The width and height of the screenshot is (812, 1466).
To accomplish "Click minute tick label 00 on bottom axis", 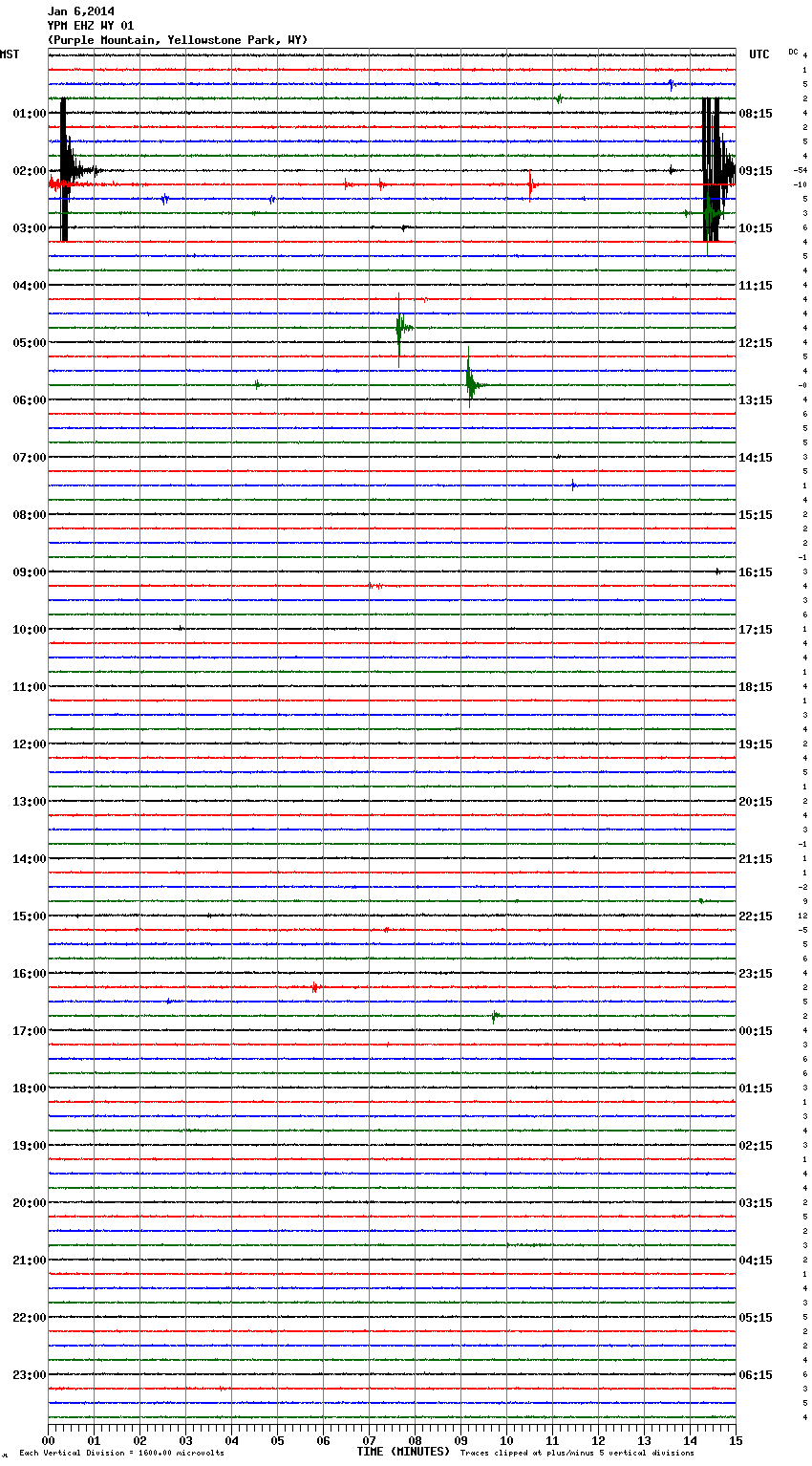I will (x=48, y=1440).
